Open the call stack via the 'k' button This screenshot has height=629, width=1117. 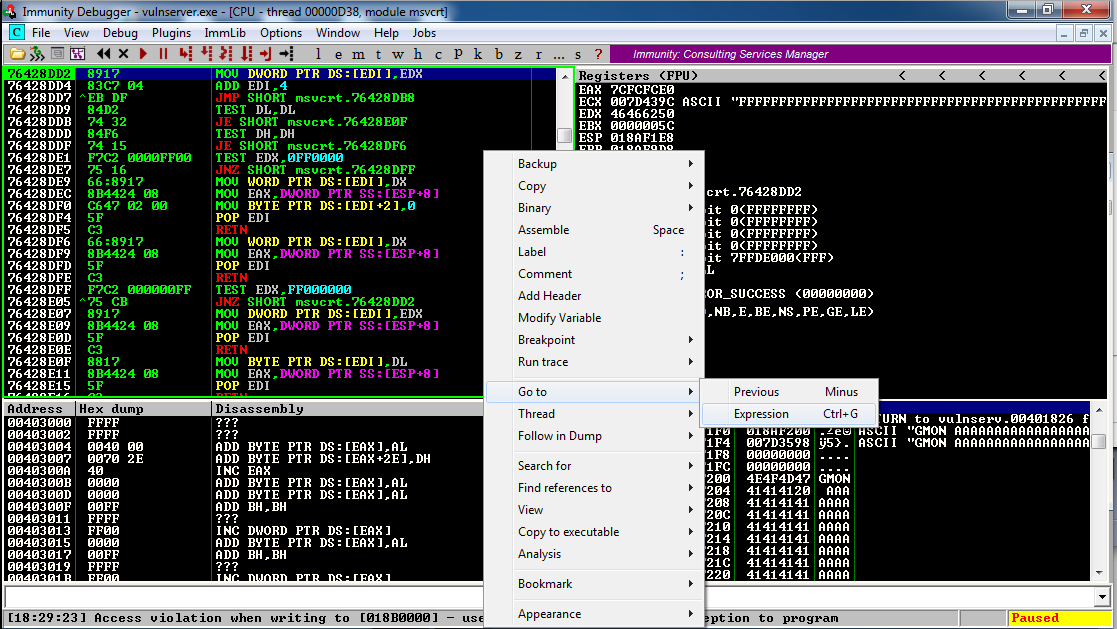tap(479, 54)
